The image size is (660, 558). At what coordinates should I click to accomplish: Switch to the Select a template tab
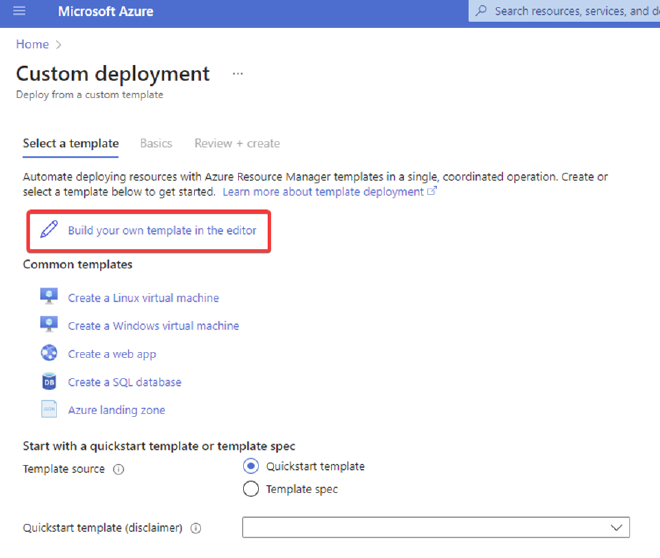71,143
